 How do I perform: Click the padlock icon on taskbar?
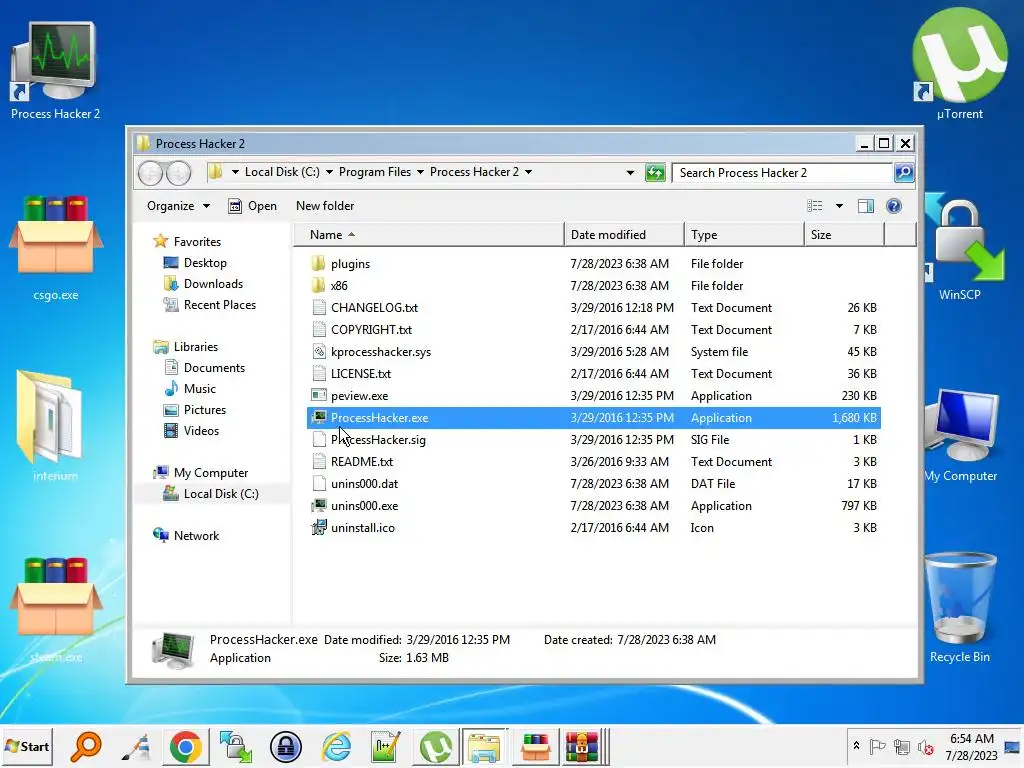pyautogui.click(x=286, y=746)
